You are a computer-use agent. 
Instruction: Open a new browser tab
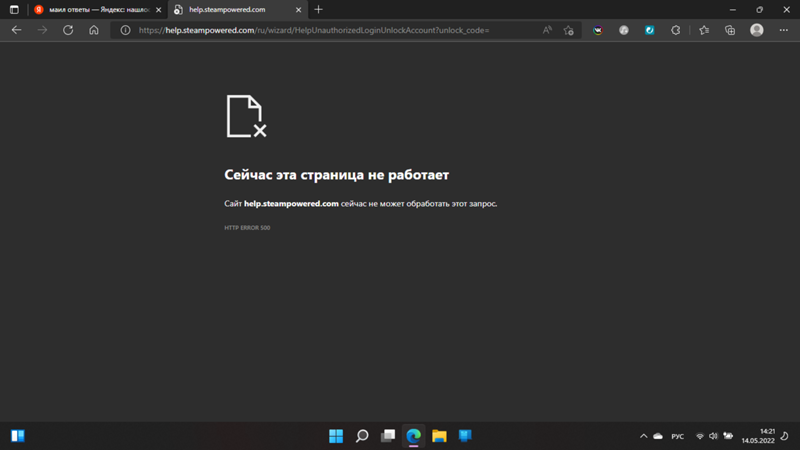(x=318, y=10)
